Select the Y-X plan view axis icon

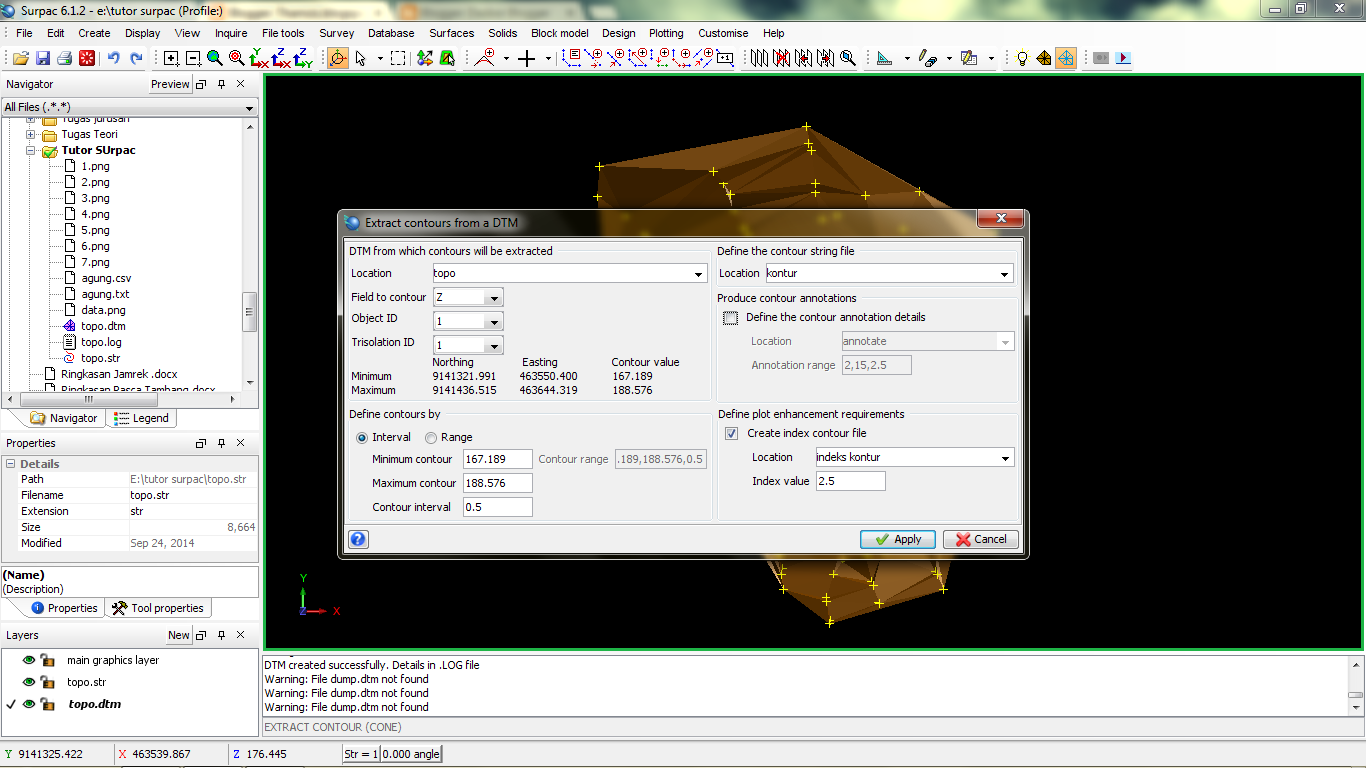(x=259, y=58)
